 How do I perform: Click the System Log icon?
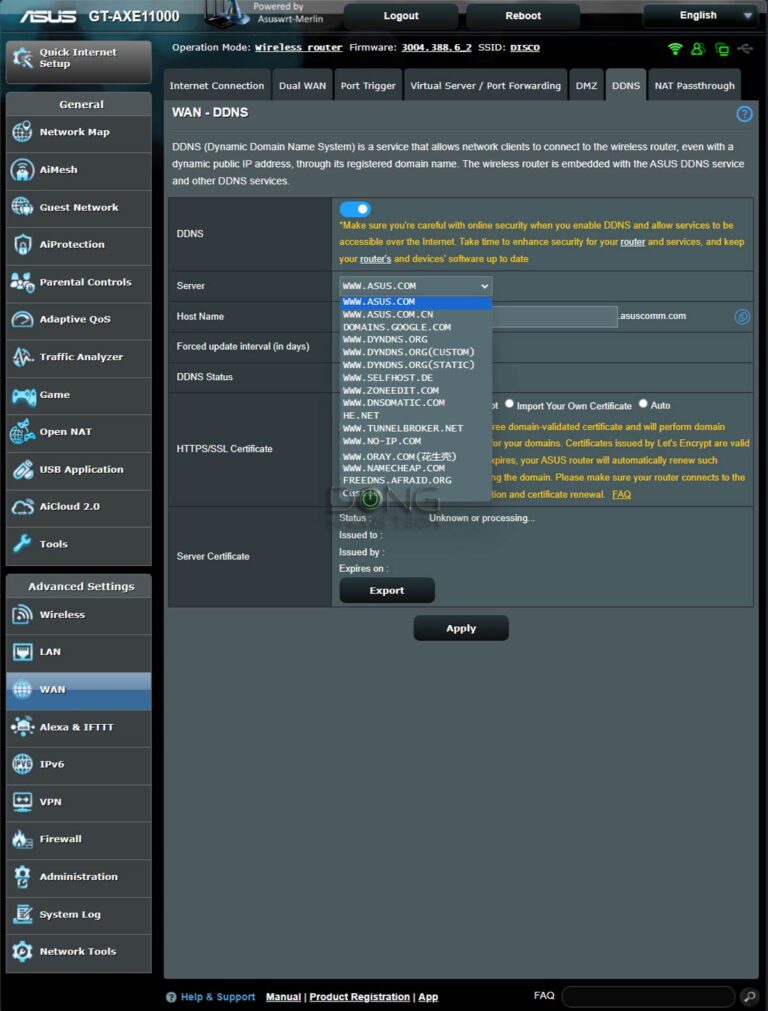pyautogui.click(x=22, y=914)
